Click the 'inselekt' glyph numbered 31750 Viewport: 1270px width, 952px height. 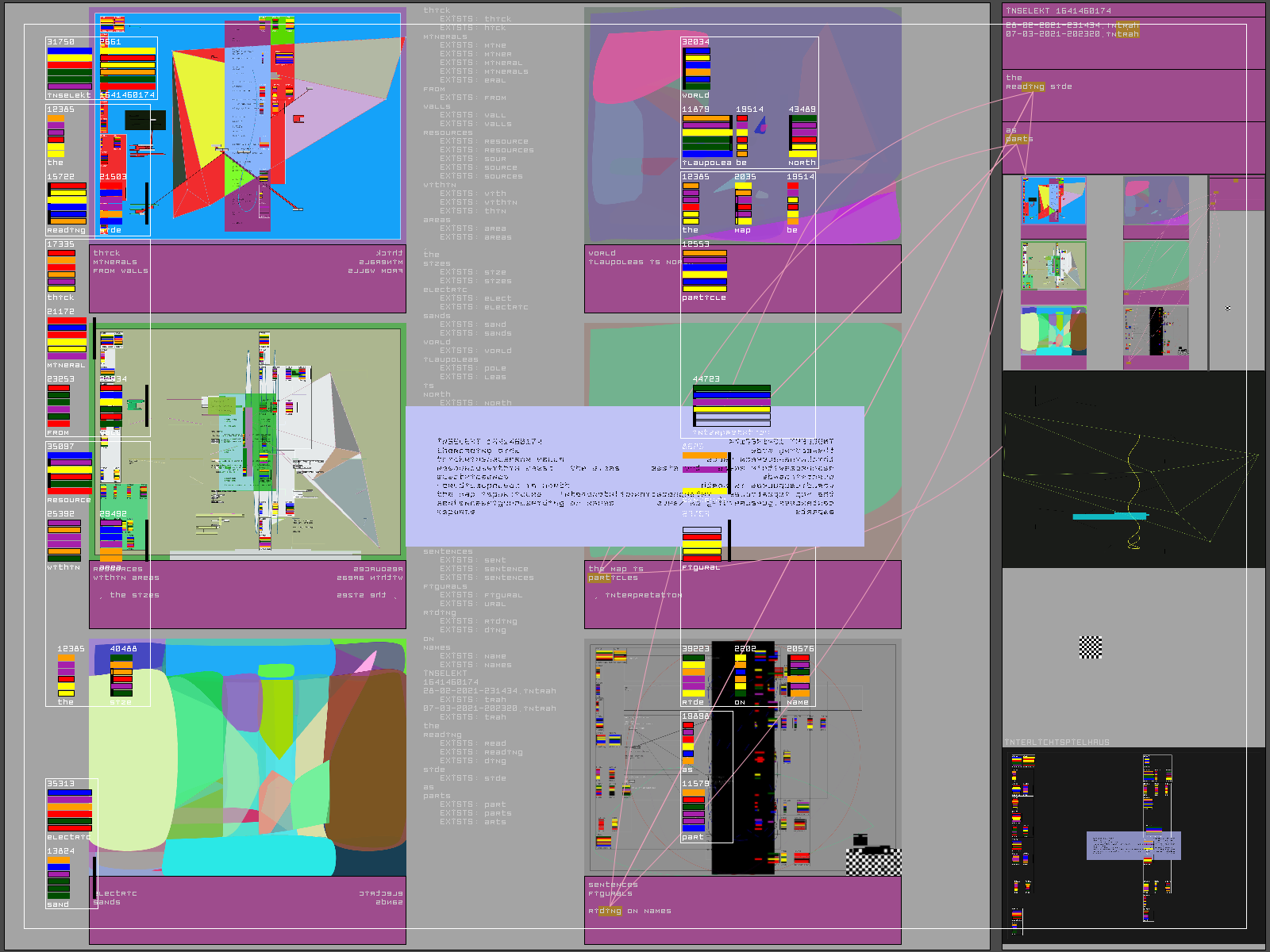(x=69, y=69)
